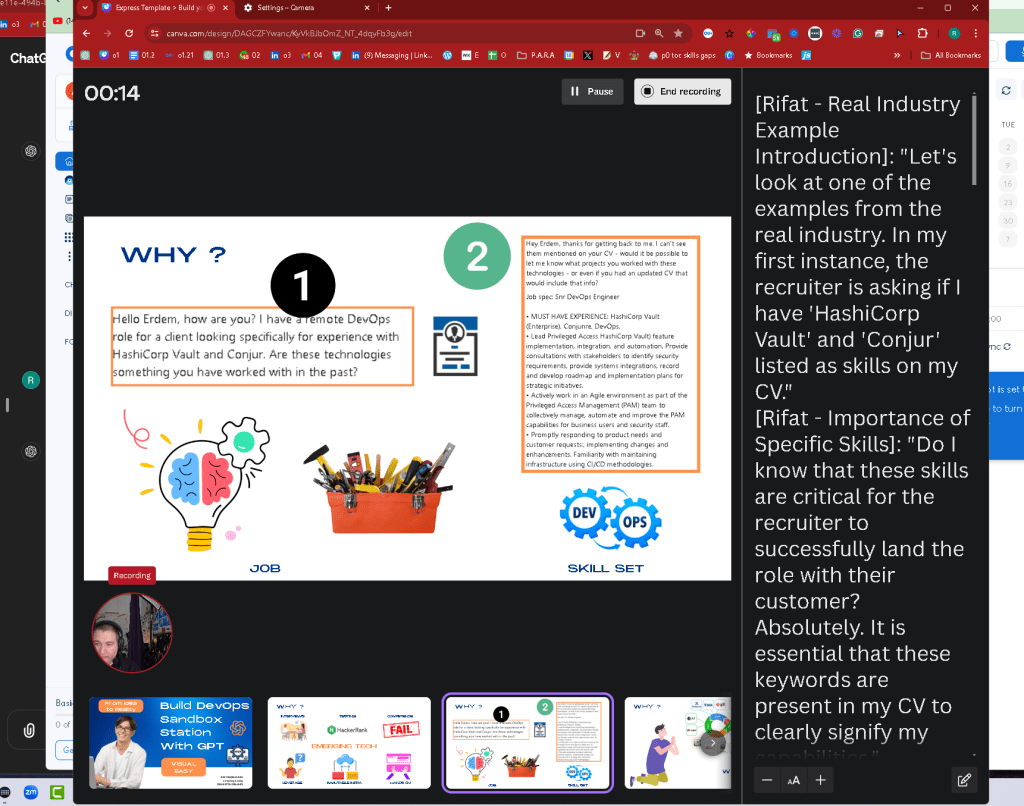This screenshot has height=806, width=1024.
Task: Open the JS bookmark icon
Action: tap(807, 56)
